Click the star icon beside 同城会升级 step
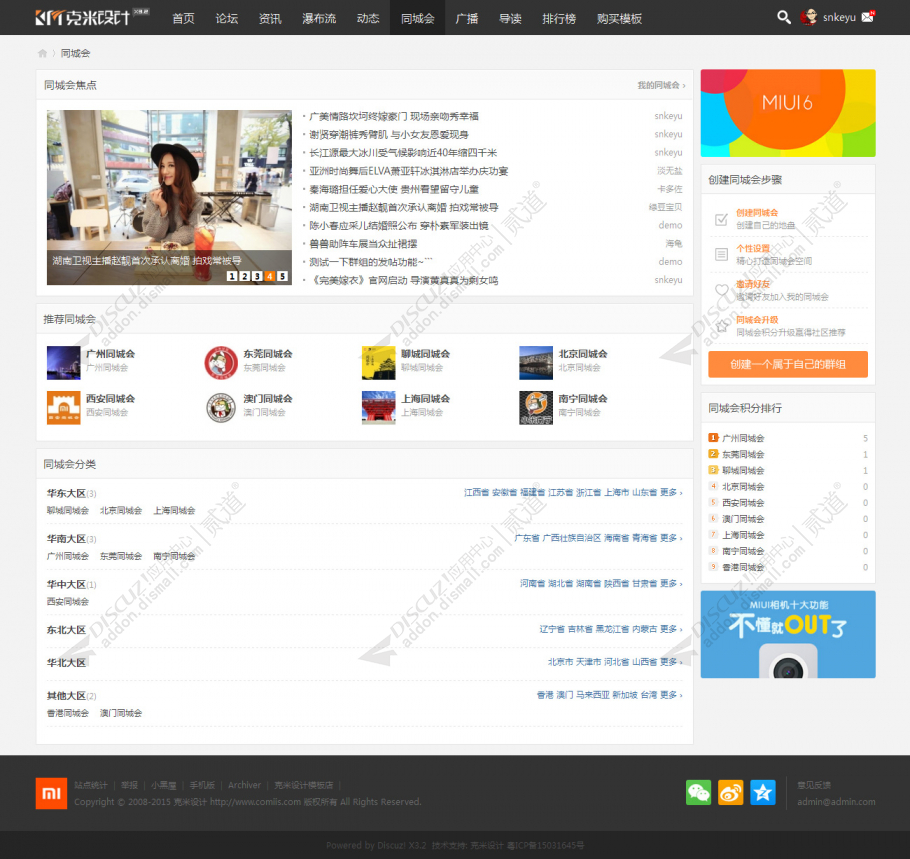Image resolution: width=910 pixels, height=859 pixels. 721,326
